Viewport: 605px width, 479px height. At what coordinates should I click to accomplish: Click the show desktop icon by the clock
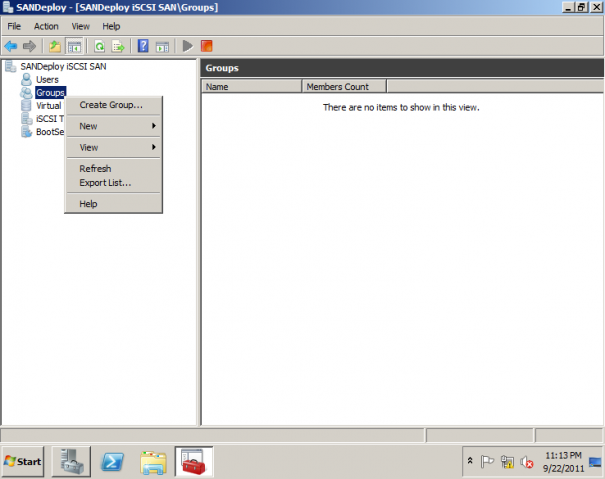click(x=595, y=461)
